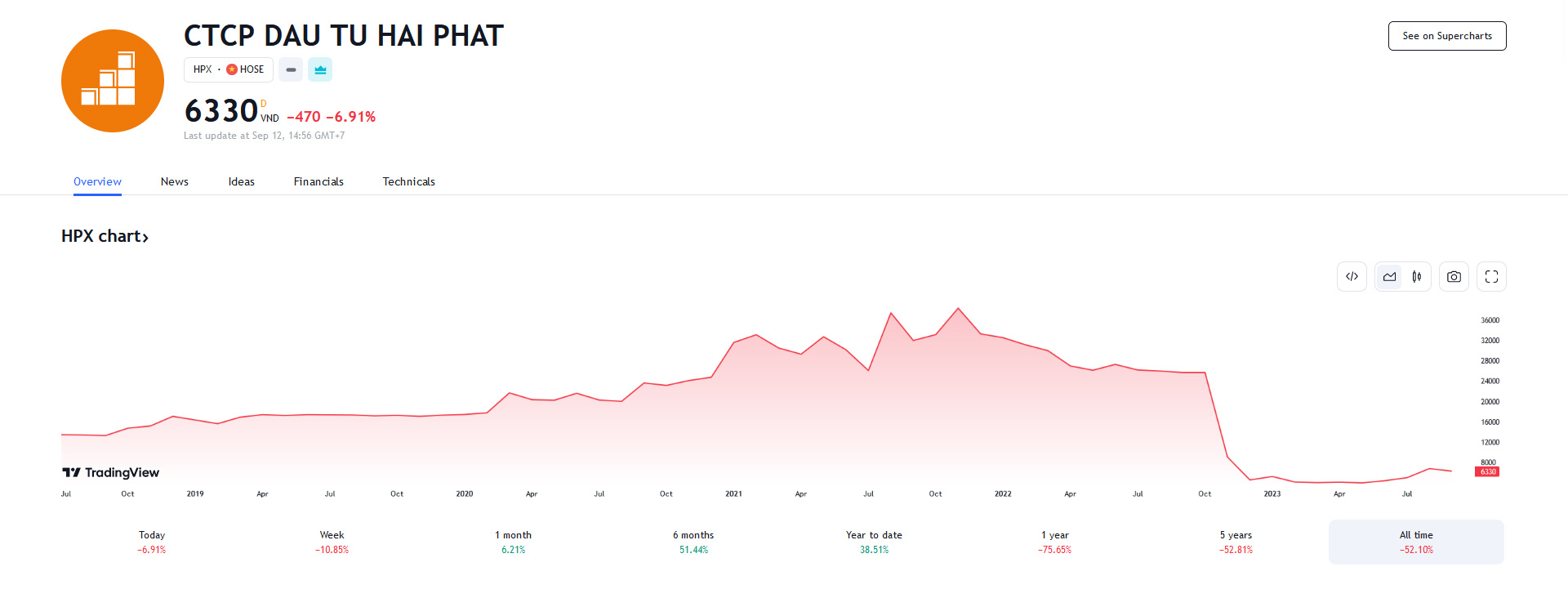
Task: Open the Technicals tab
Action: click(x=408, y=181)
